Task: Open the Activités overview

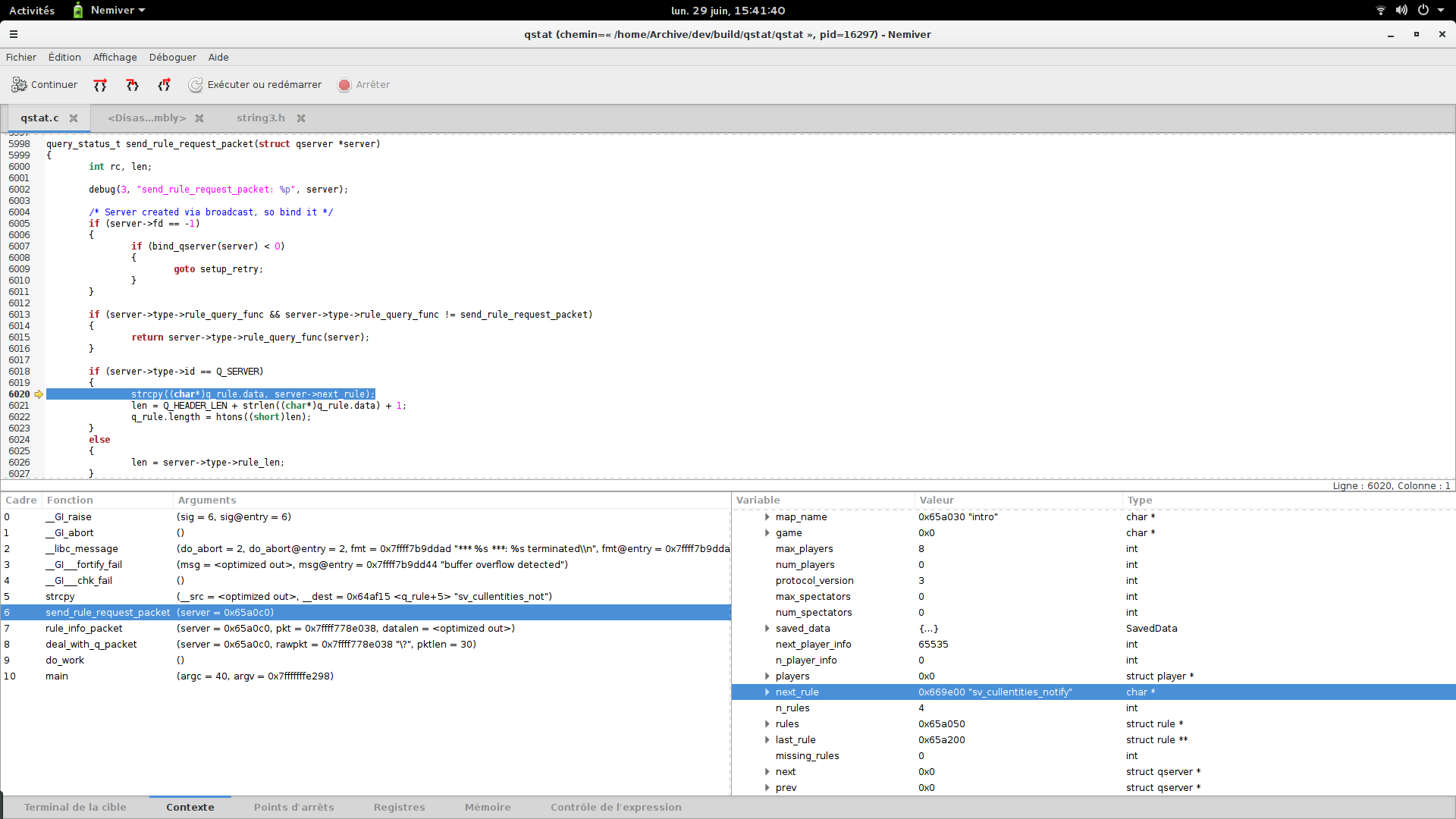Action: pyautogui.click(x=32, y=11)
